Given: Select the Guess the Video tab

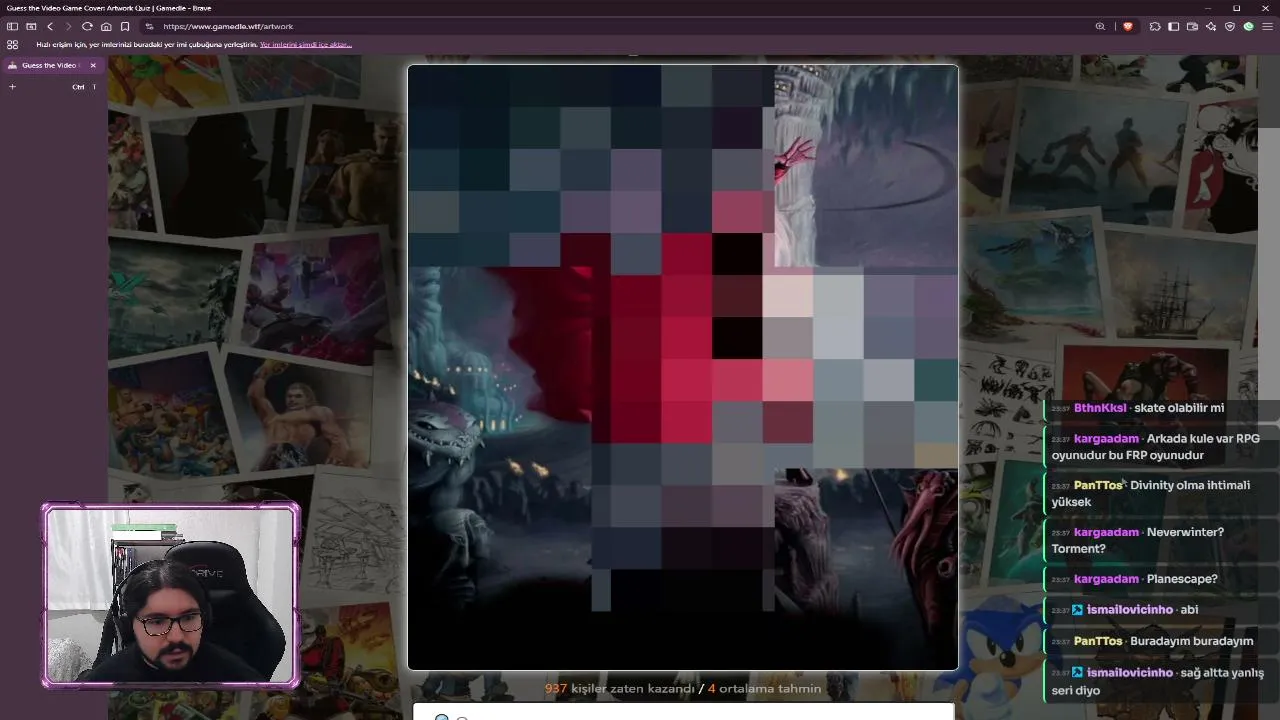Looking at the screenshot, I should click(x=52, y=65).
